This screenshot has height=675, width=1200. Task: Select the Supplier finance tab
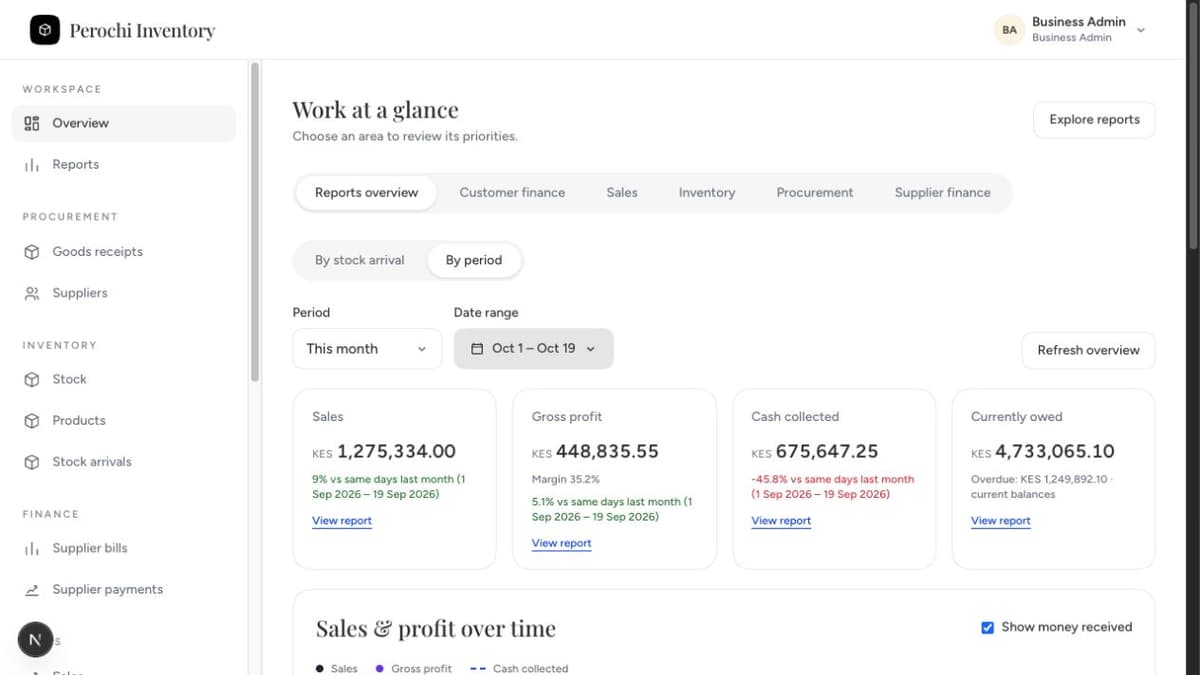coord(943,193)
